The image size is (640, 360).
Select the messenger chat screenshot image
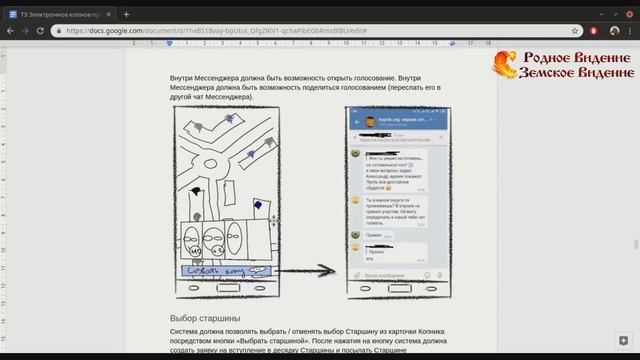[x=398, y=202]
